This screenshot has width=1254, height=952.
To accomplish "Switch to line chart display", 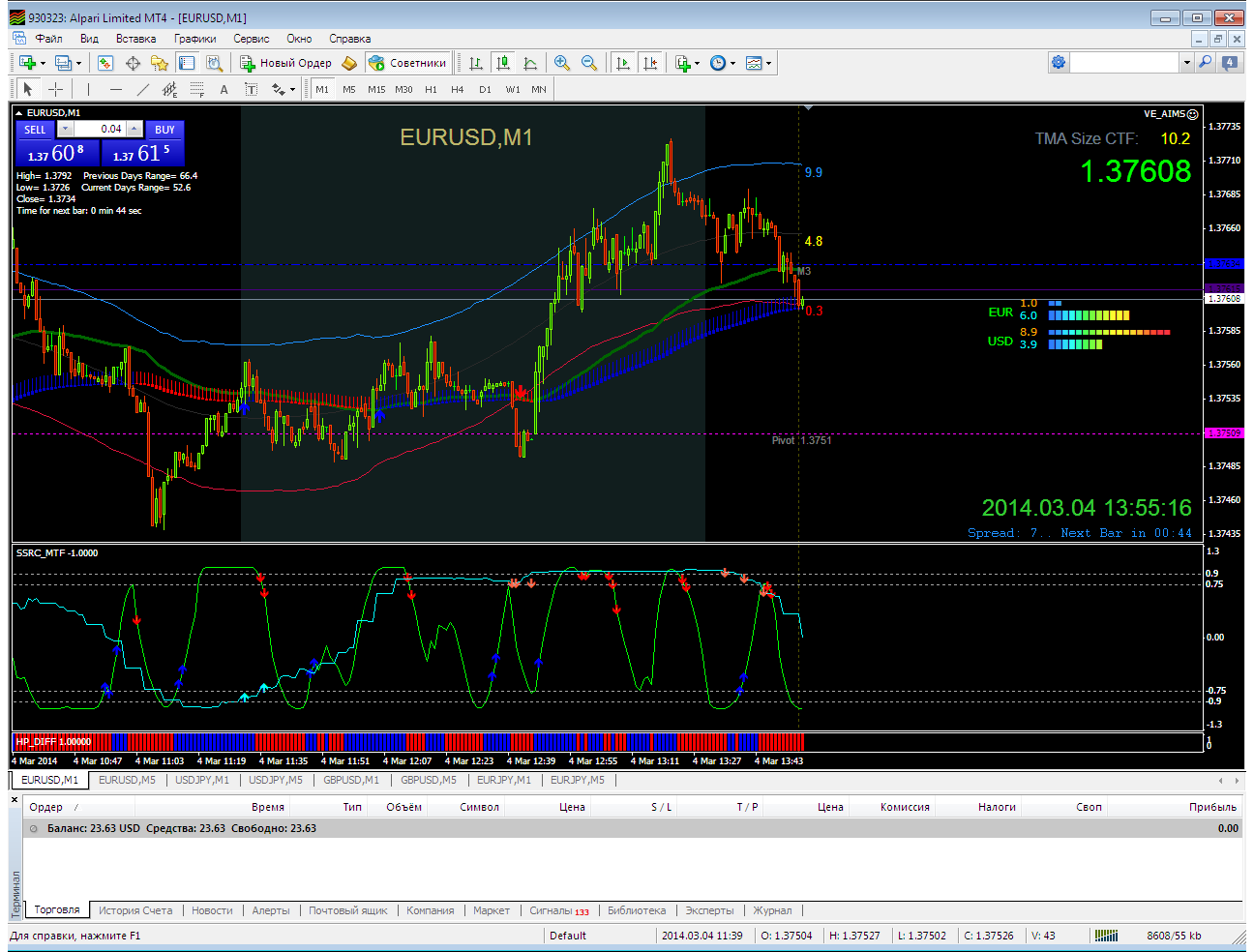I will (530, 63).
